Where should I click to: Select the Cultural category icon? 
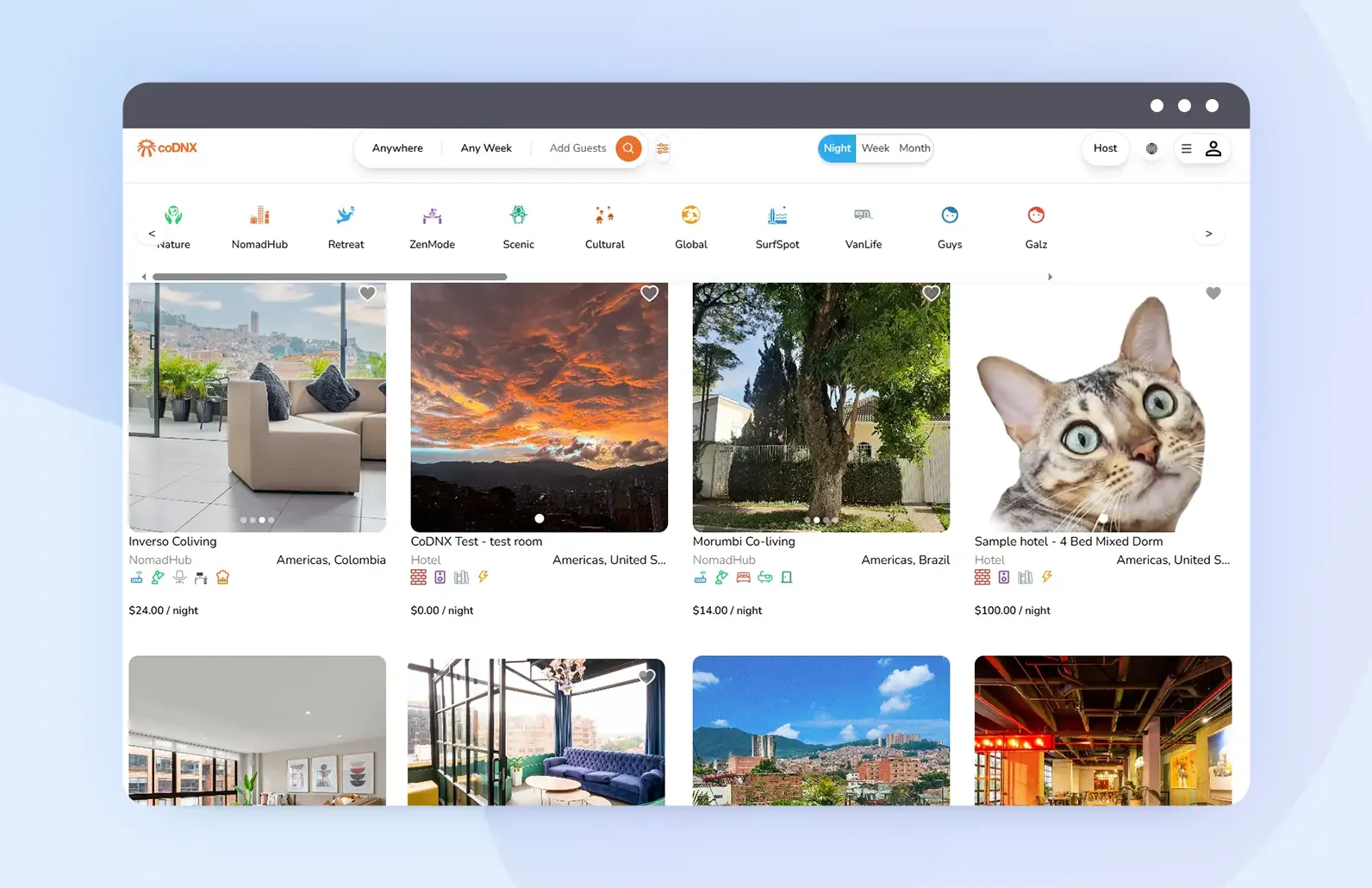tap(604, 215)
